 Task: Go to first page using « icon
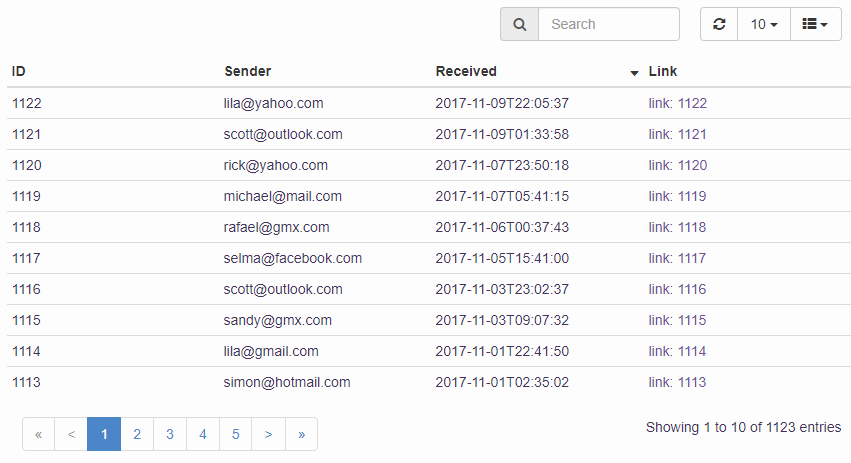click(x=39, y=434)
